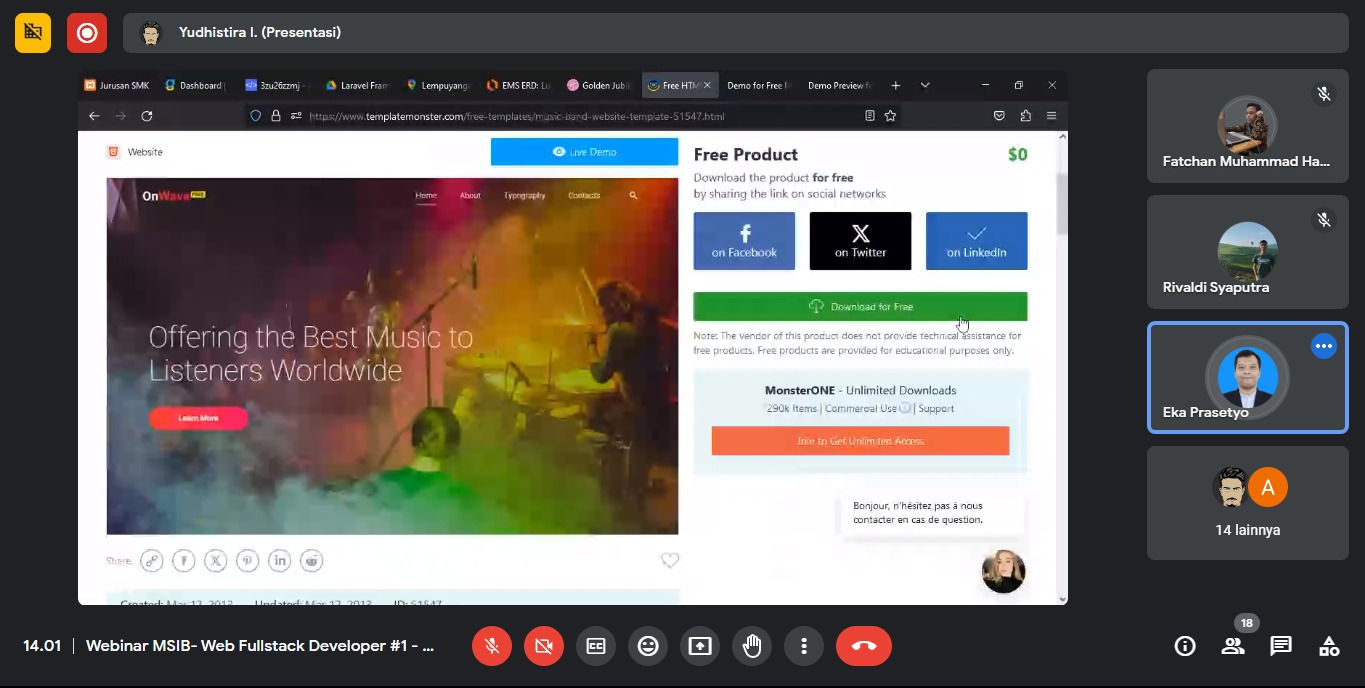Switch to Jurusan SMK browser tab

click(x=117, y=86)
